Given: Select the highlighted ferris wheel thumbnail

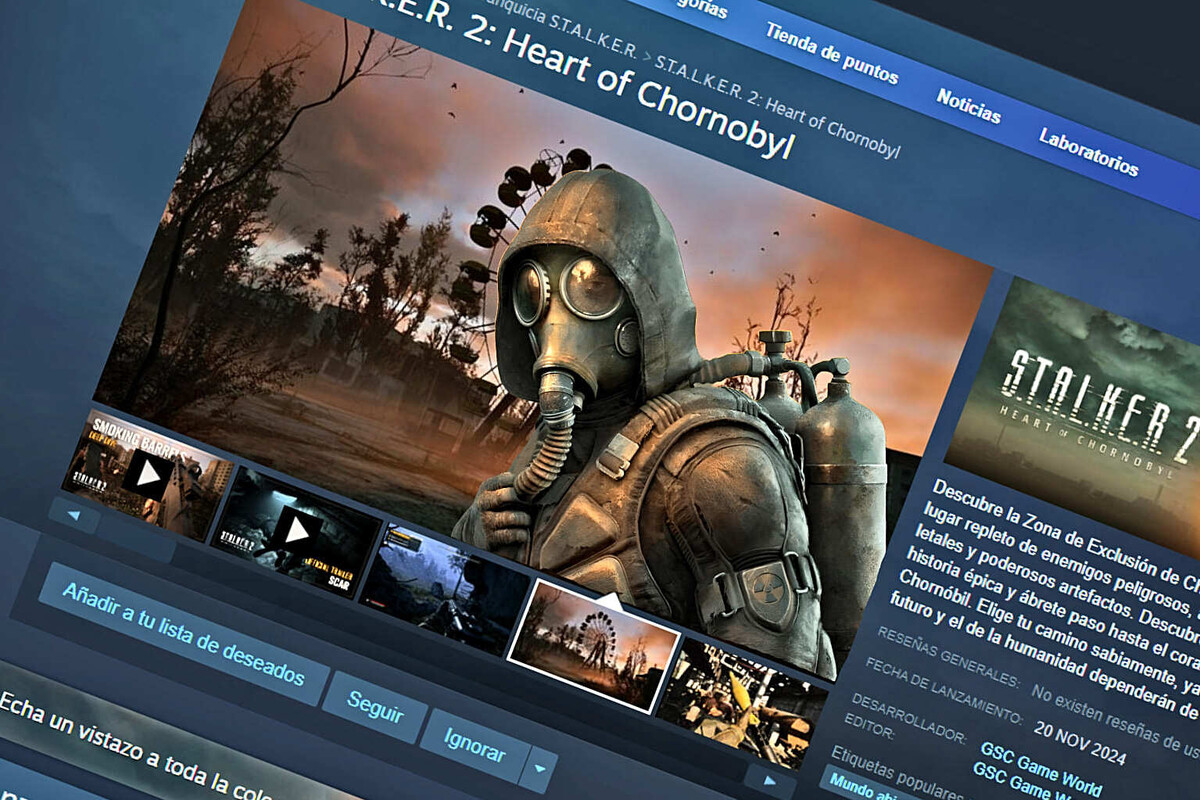Looking at the screenshot, I should click(x=594, y=646).
